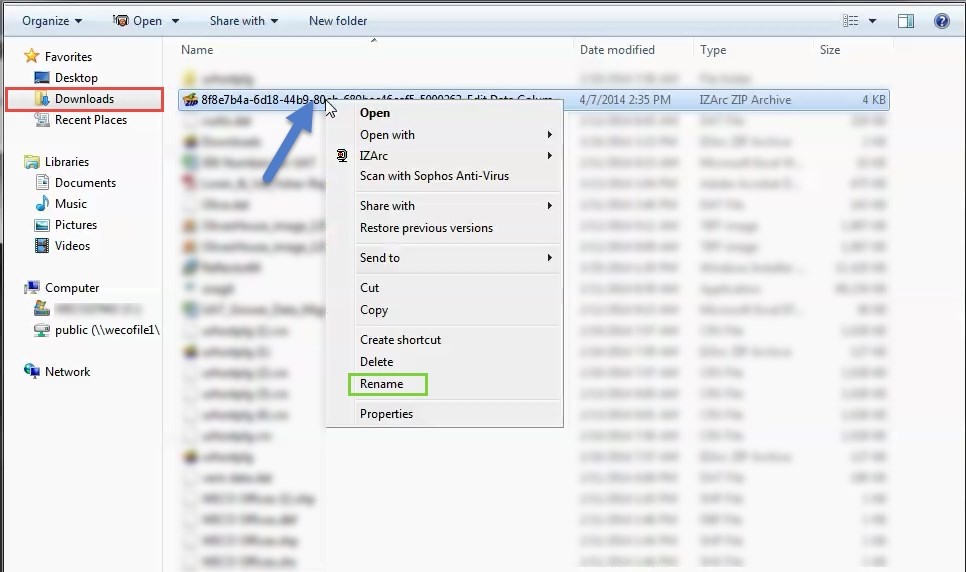Click the change view icon
966x572 pixels.
click(x=851, y=21)
